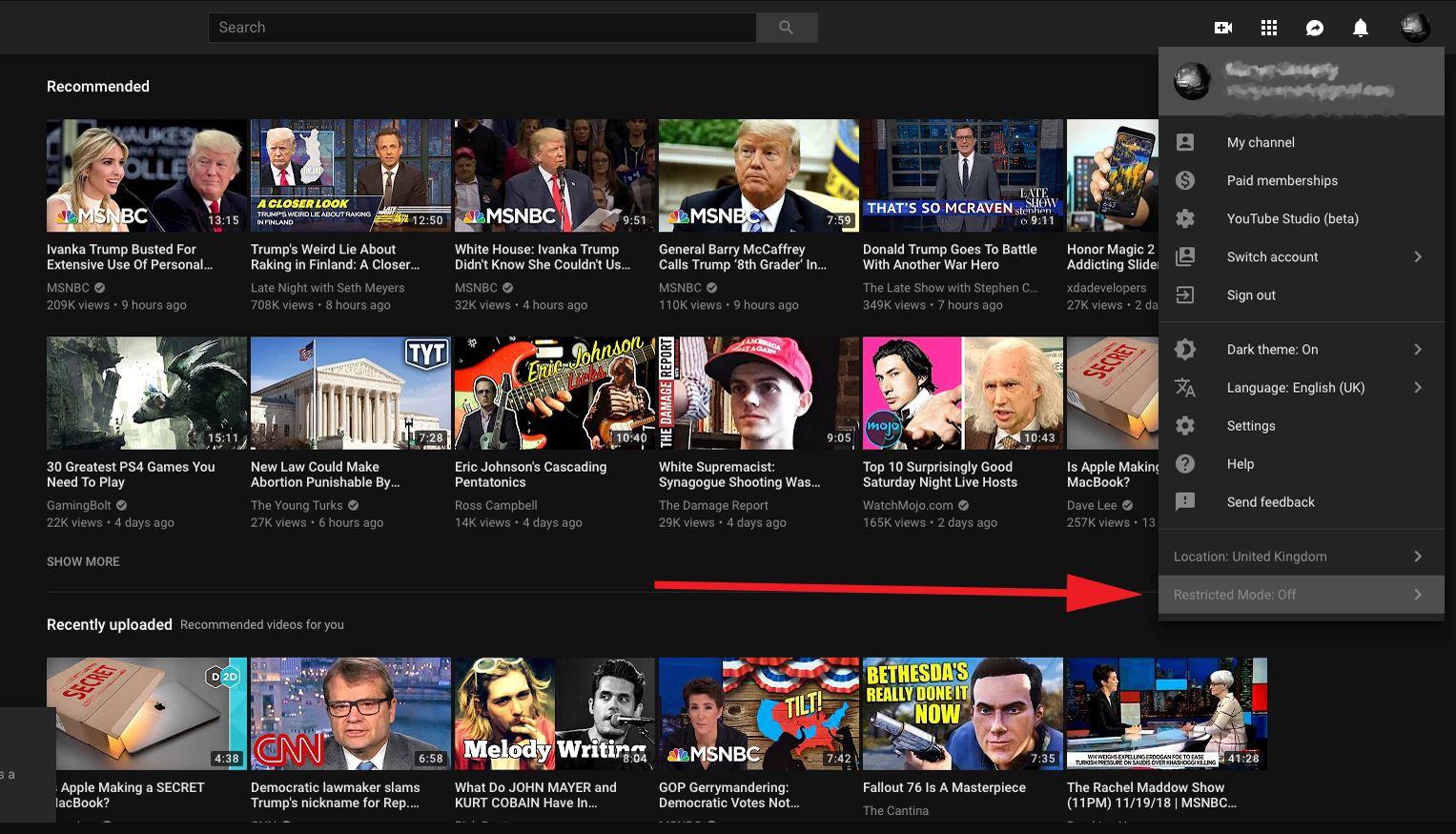Viewport: 1456px width, 834px height.
Task: Toggle Restricted Mode: Off option
Action: point(1234,595)
